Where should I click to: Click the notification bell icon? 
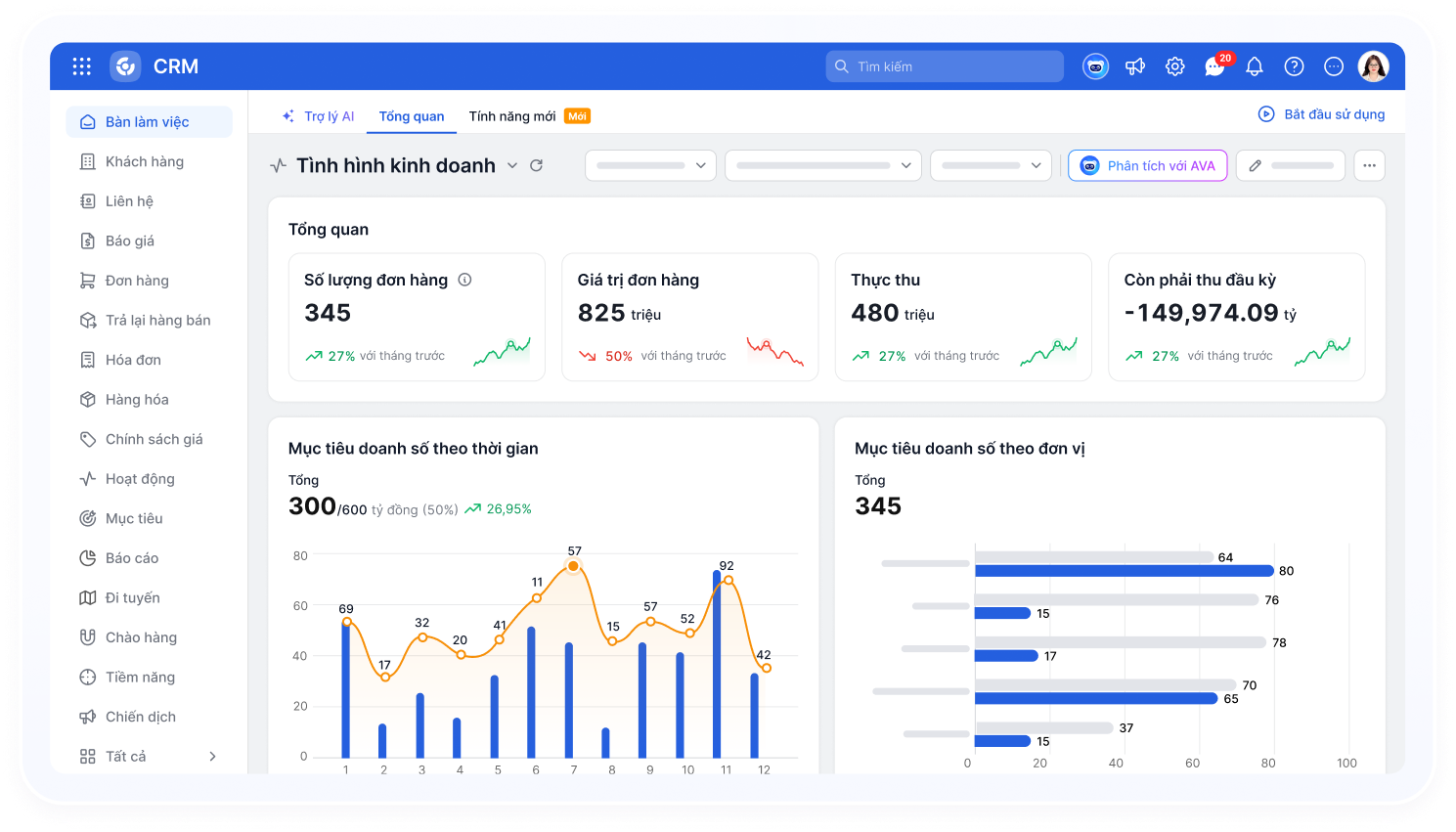point(1255,66)
